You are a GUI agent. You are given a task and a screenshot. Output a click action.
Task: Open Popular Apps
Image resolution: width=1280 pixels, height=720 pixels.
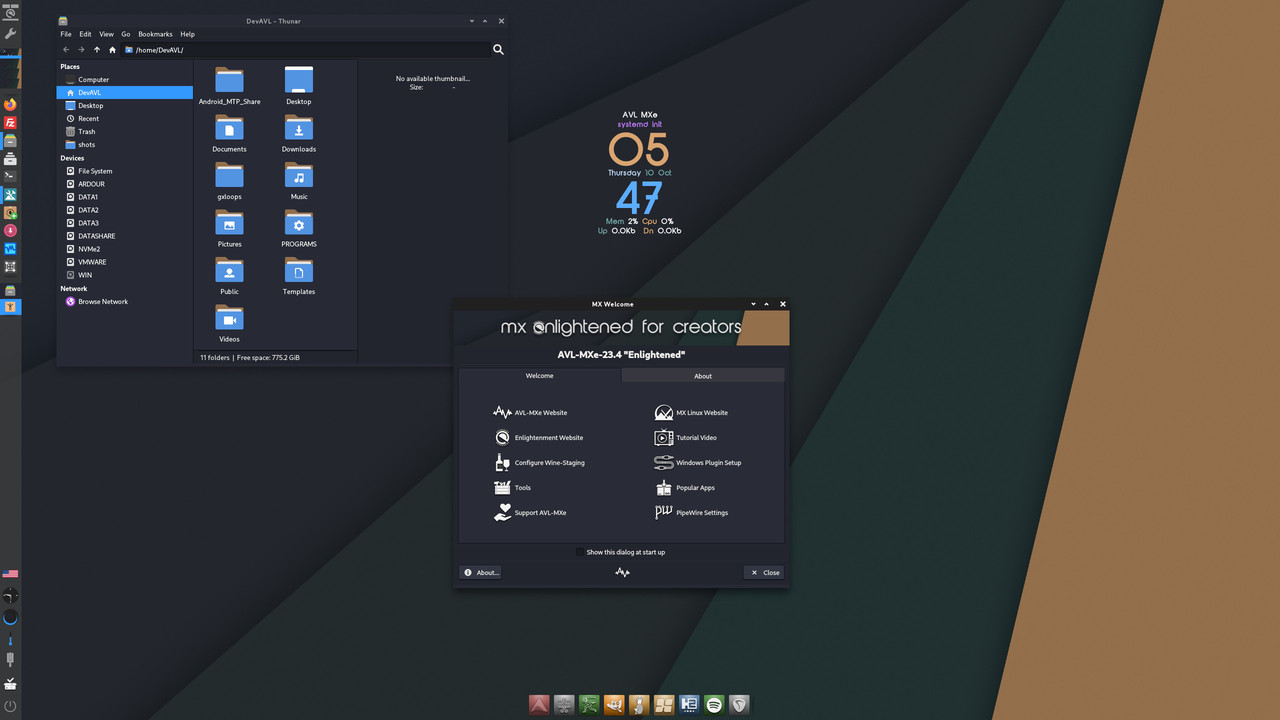point(684,487)
